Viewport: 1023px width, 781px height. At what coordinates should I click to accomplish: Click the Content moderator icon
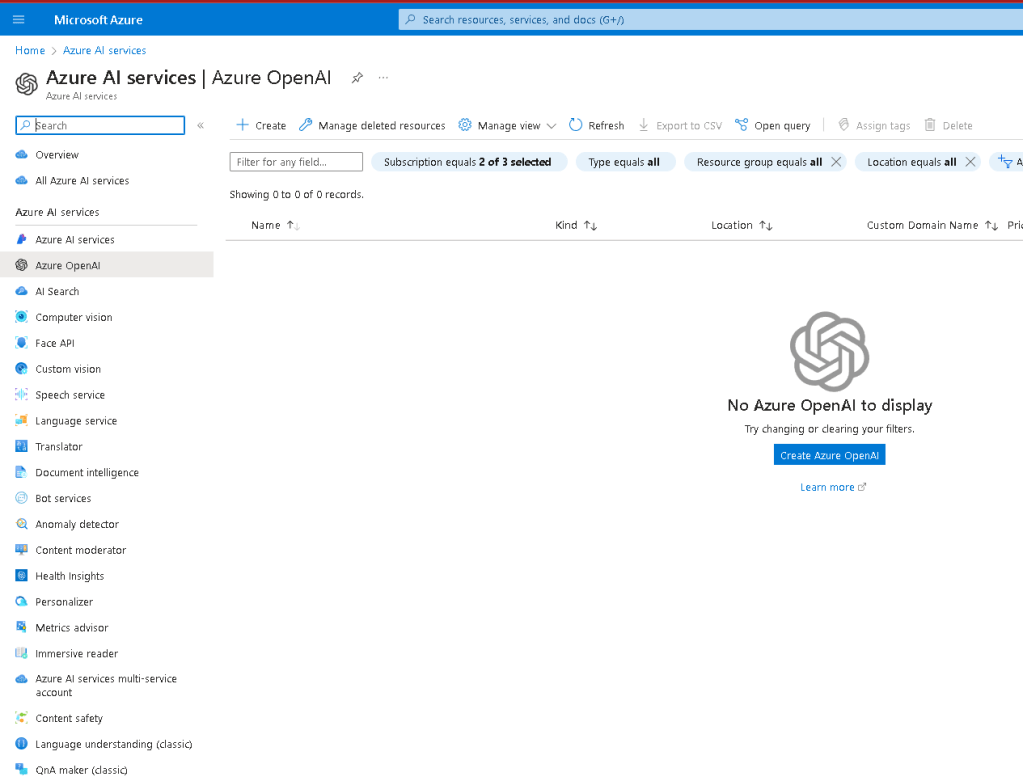pos(22,550)
